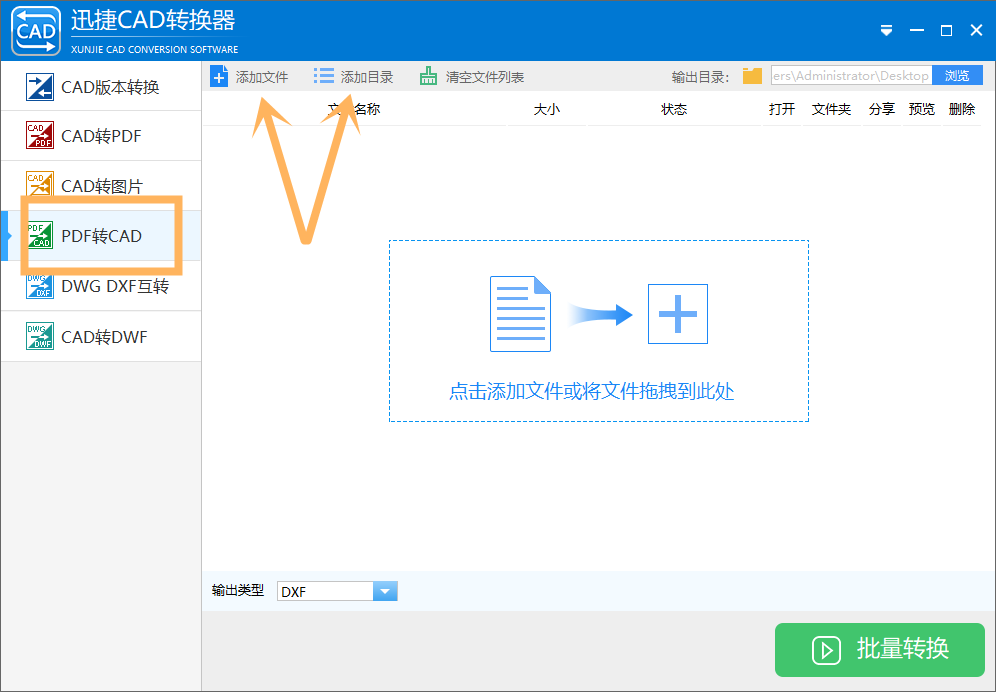Click the 大小 column header
This screenshot has width=996, height=692.
(547, 109)
